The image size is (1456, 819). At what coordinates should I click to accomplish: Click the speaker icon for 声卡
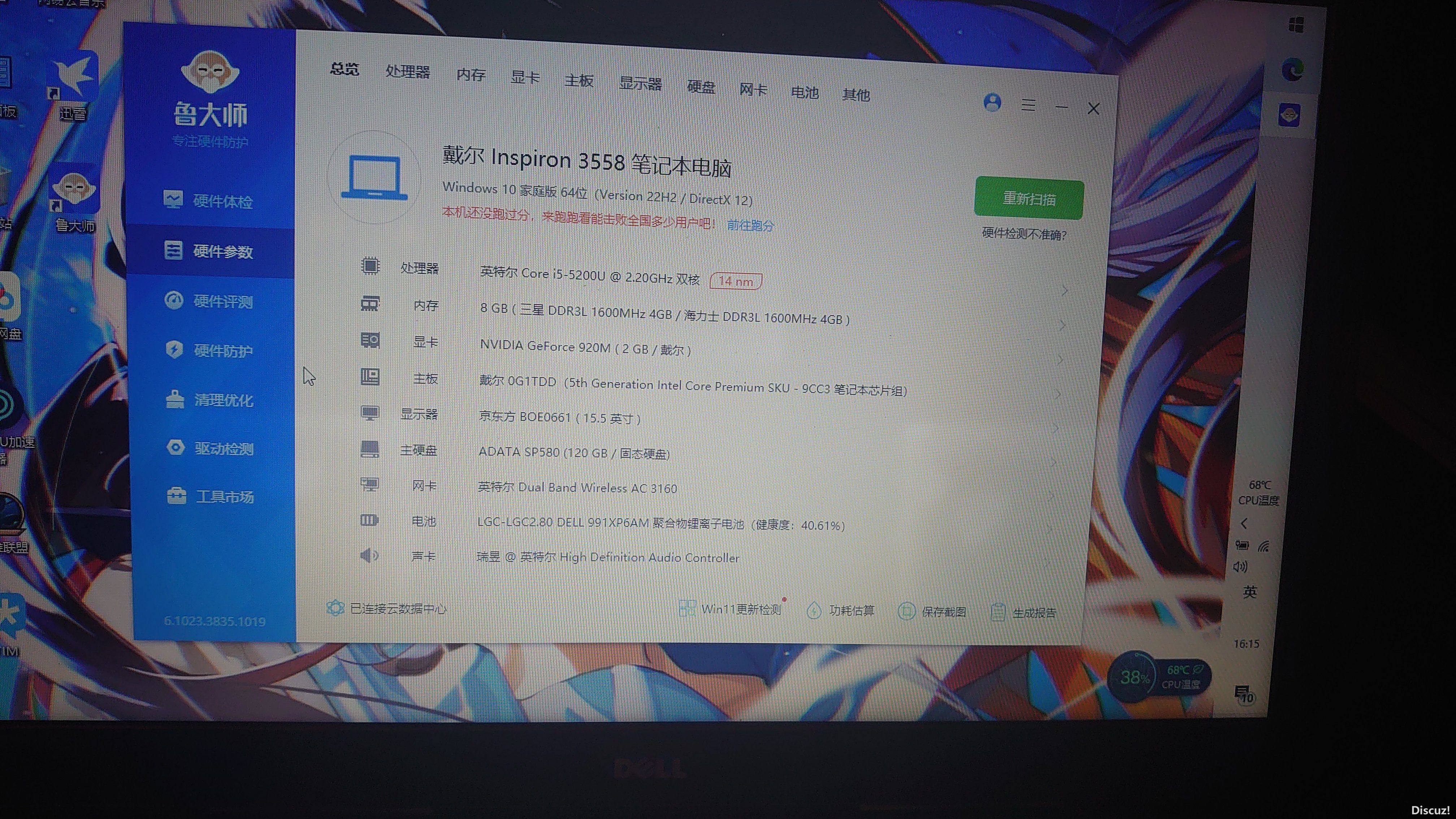tap(369, 555)
